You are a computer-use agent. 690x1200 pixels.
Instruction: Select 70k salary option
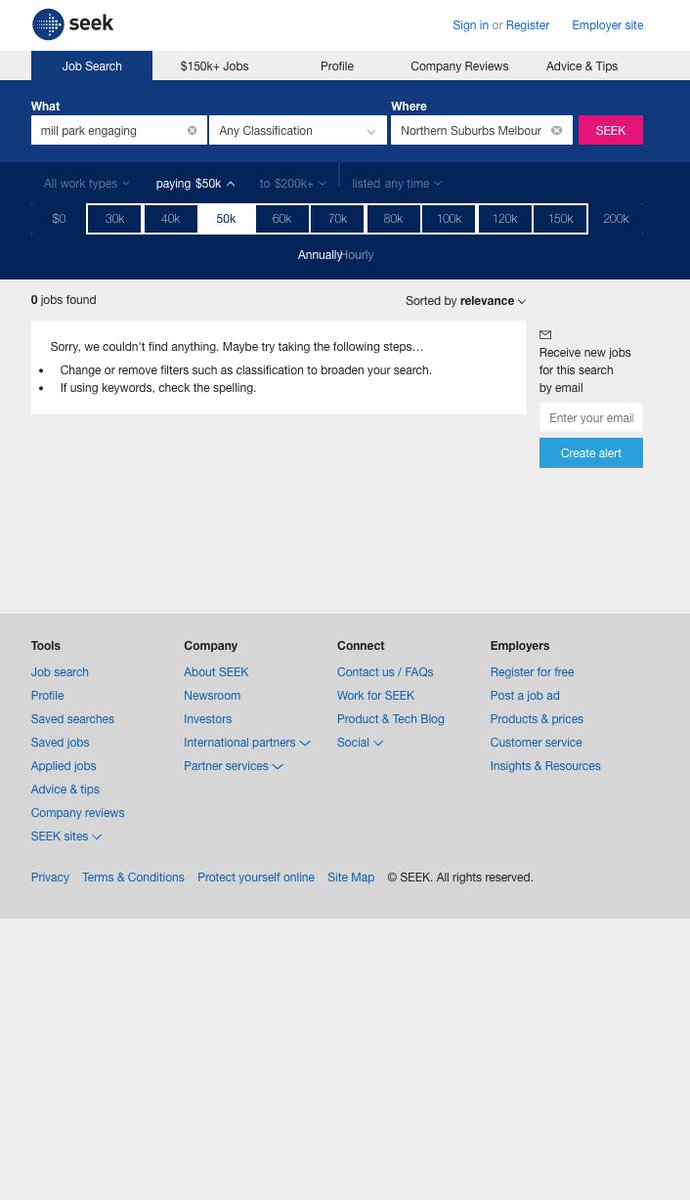[x=338, y=218]
